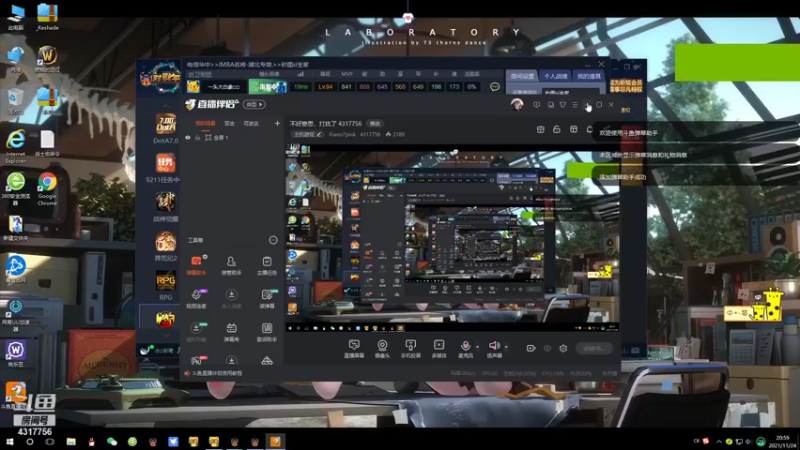The height and width of the screenshot is (450, 800).
Task: Click the recording camera icon in bottom bar
Action: point(531,348)
